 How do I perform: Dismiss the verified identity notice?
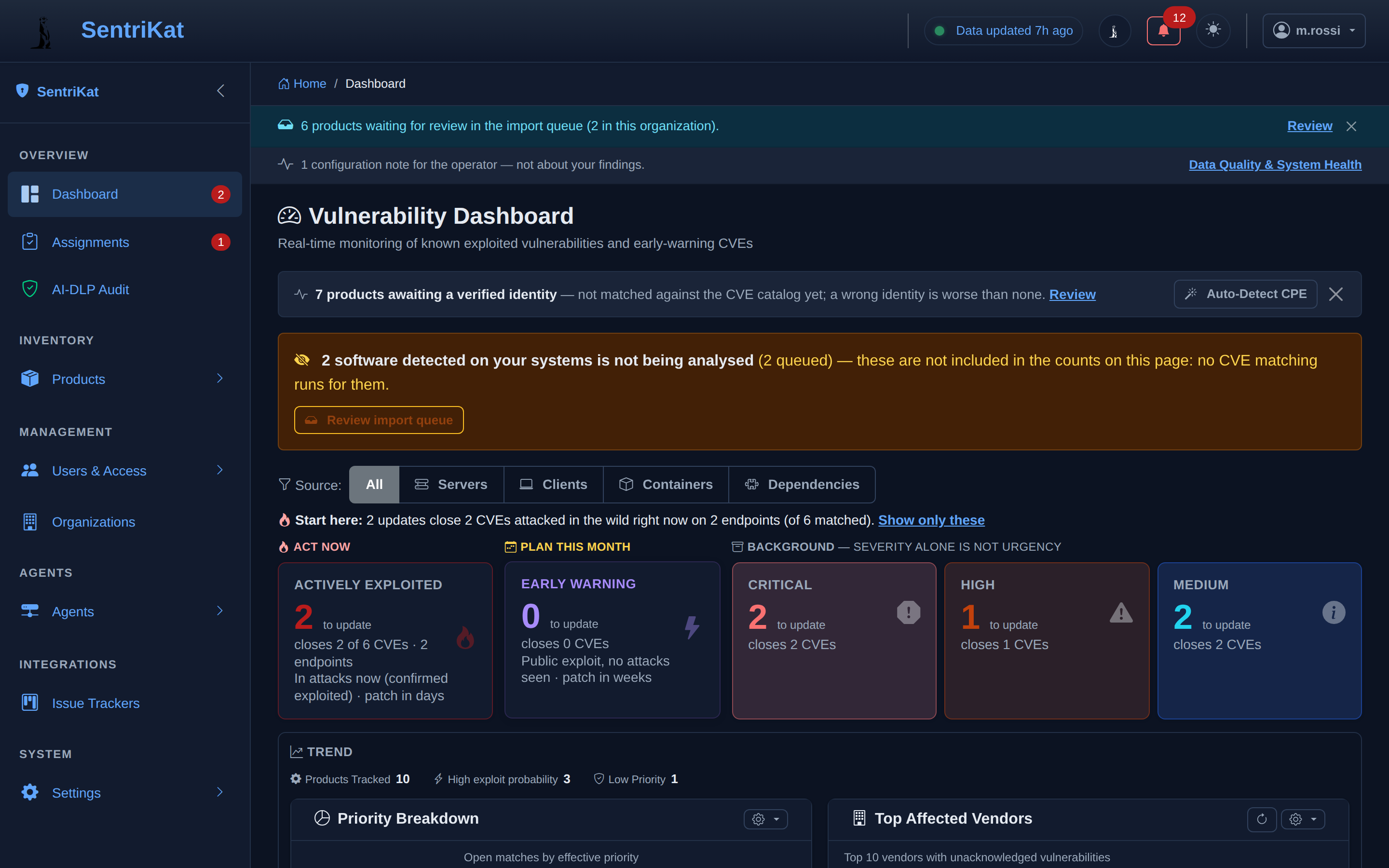1335,294
